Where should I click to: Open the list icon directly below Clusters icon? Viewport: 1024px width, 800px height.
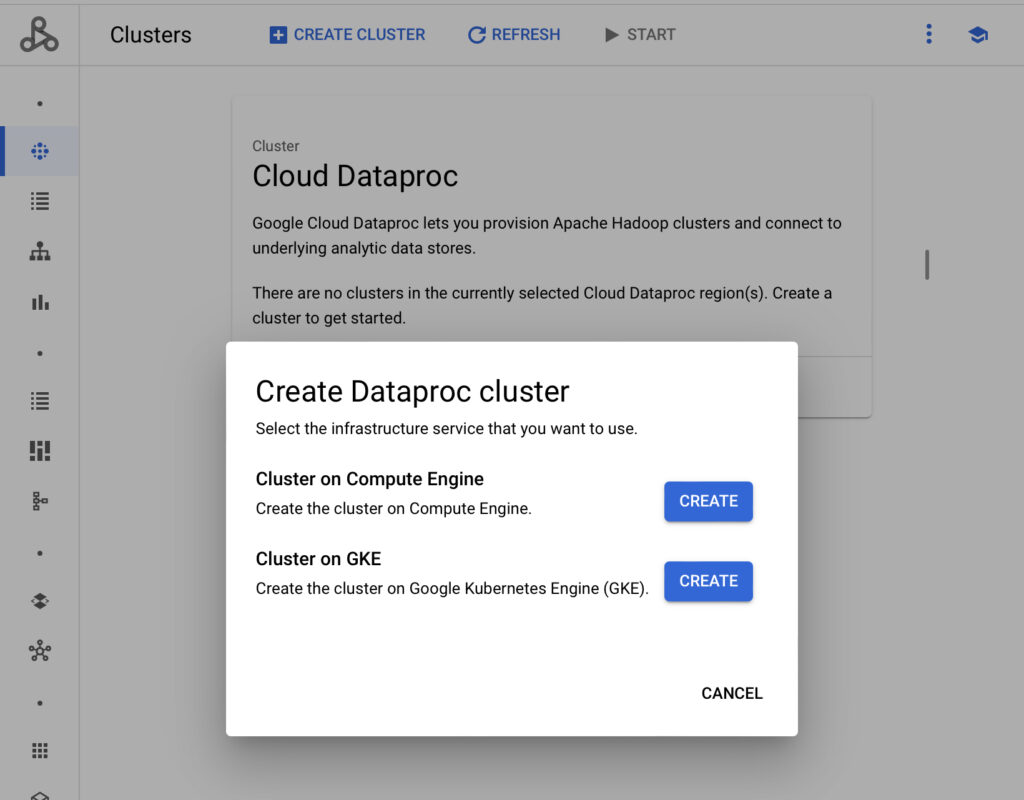pos(40,201)
